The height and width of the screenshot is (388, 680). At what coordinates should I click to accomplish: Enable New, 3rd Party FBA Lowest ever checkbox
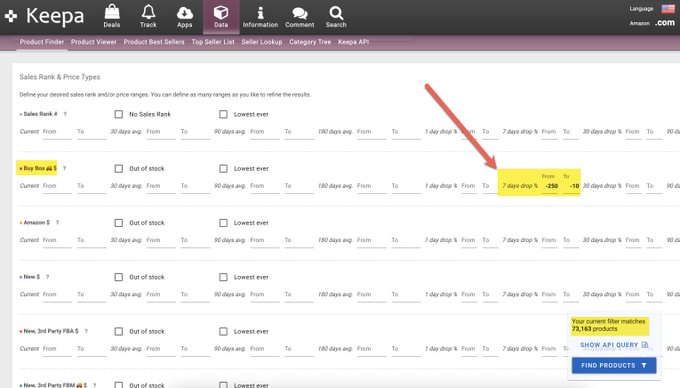(x=223, y=331)
